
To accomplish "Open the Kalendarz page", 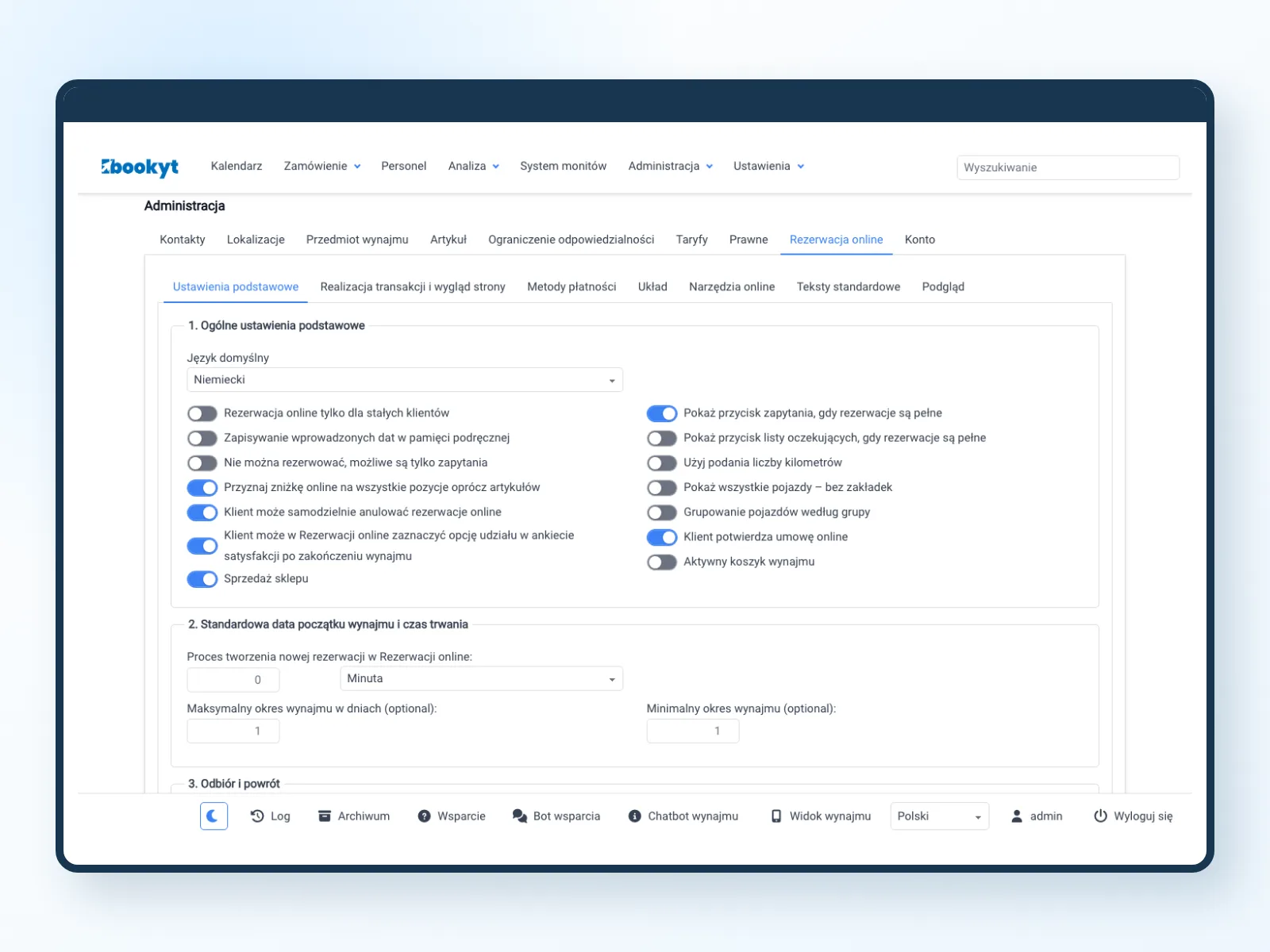I will pos(237,166).
